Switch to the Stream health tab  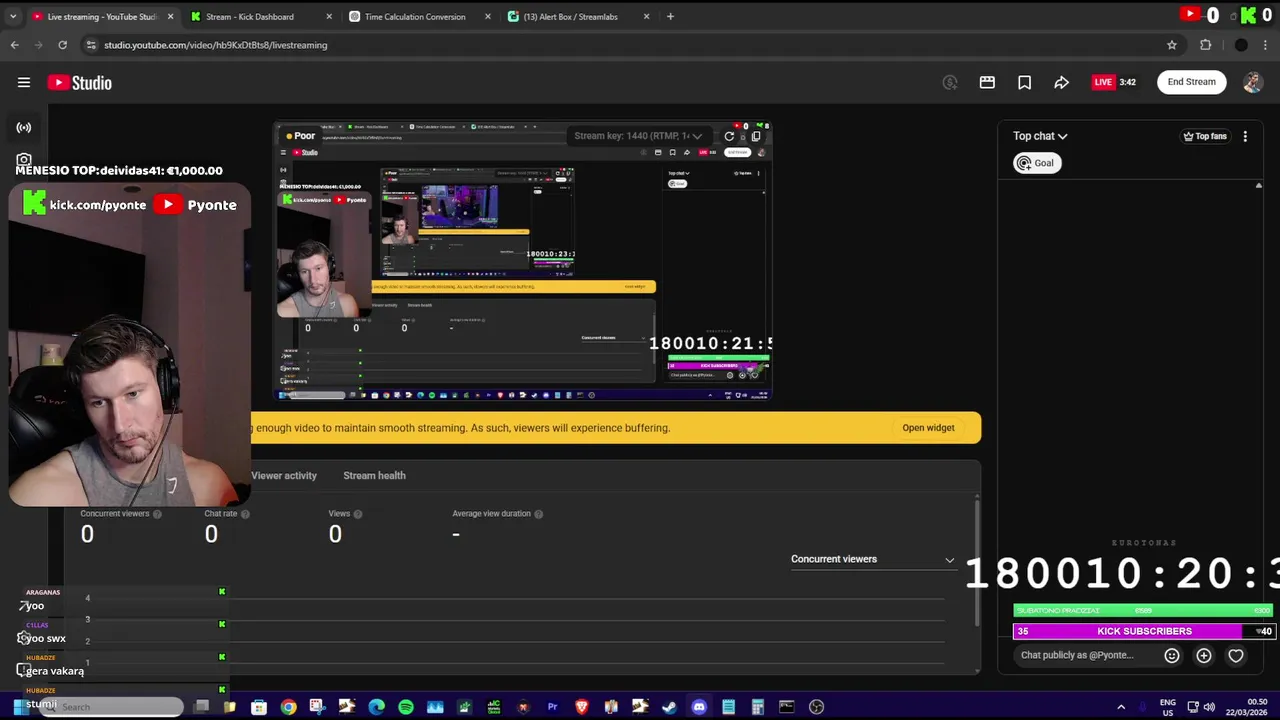pos(374,476)
